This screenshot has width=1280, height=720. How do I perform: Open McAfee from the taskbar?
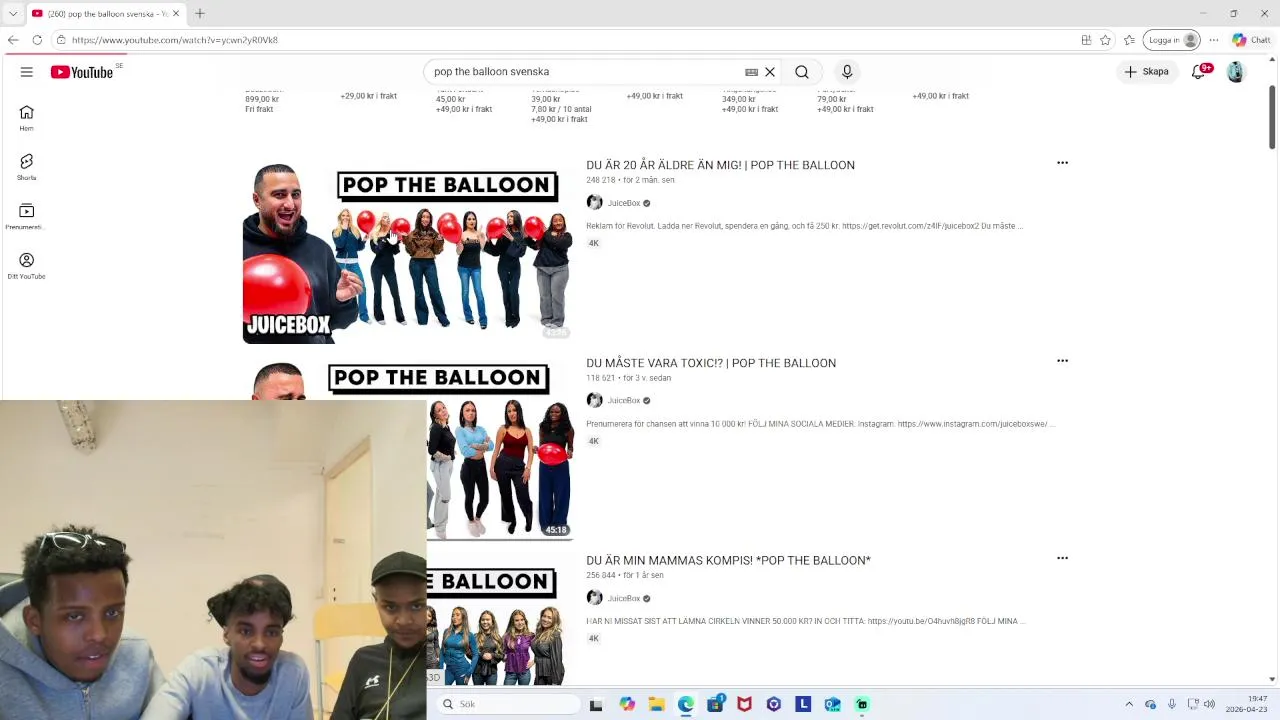(744, 704)
